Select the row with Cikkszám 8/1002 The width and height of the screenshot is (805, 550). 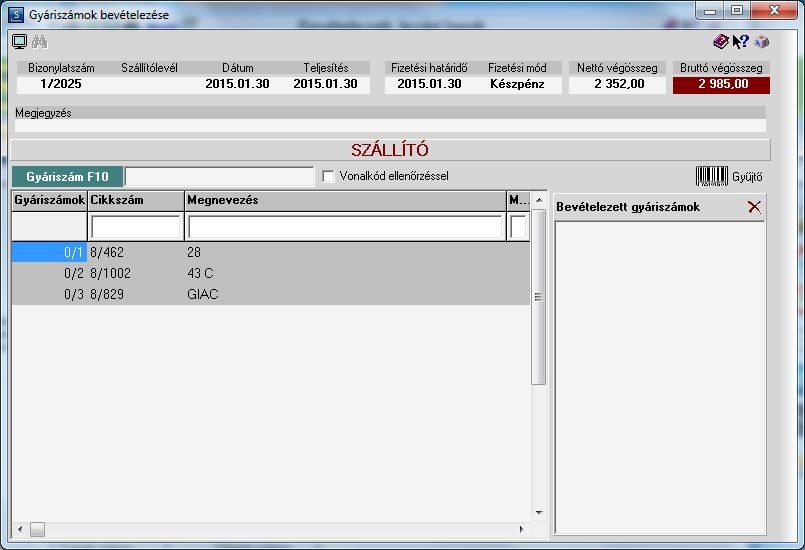coord(271,273)
